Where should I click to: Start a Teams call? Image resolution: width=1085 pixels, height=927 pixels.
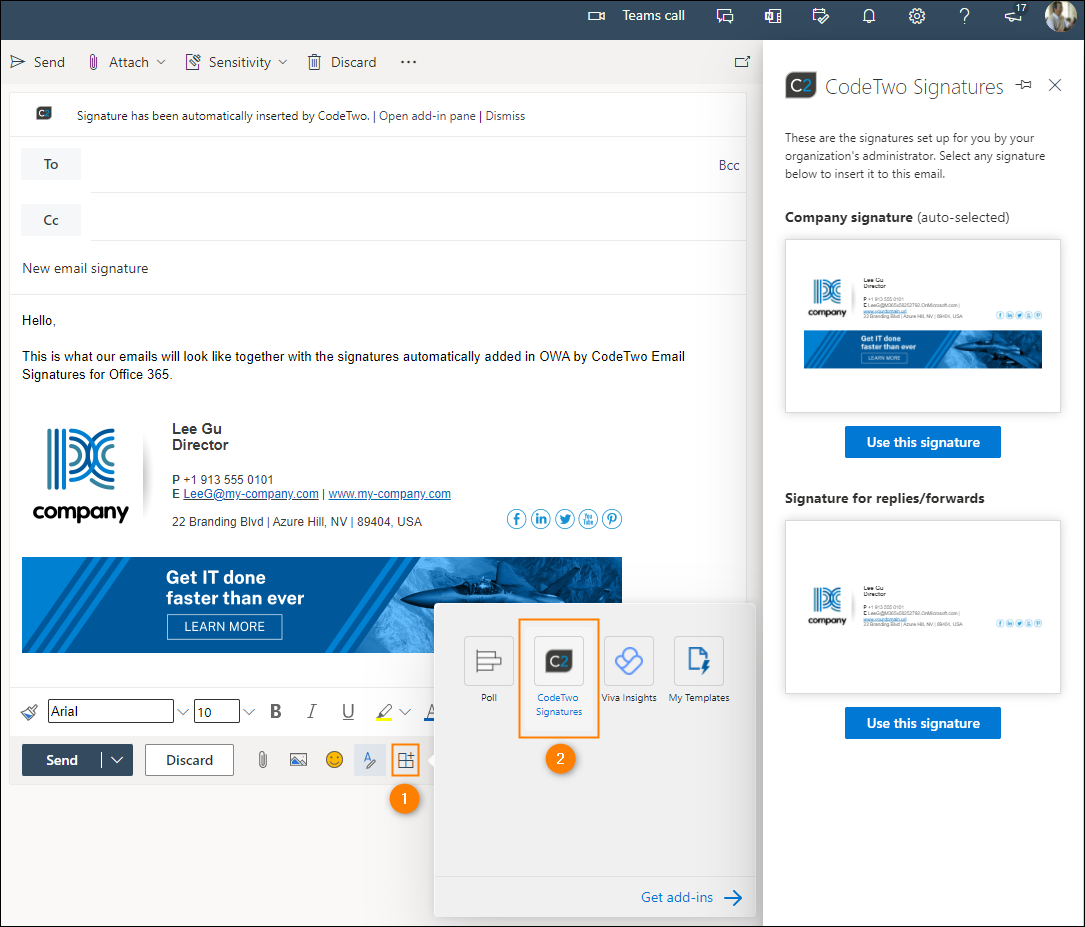[x=636, y=15]
